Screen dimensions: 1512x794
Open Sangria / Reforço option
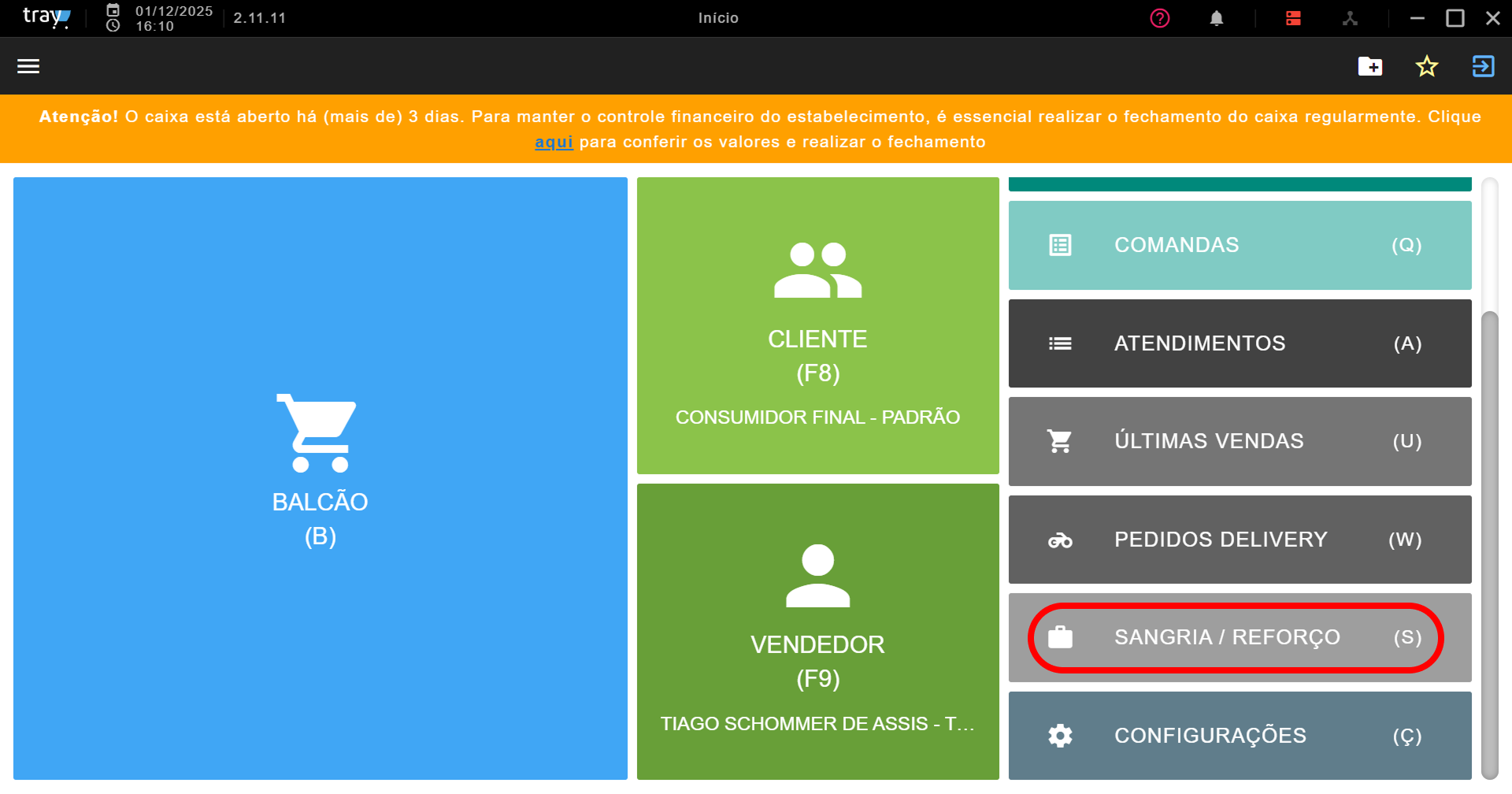(1240, 637)
